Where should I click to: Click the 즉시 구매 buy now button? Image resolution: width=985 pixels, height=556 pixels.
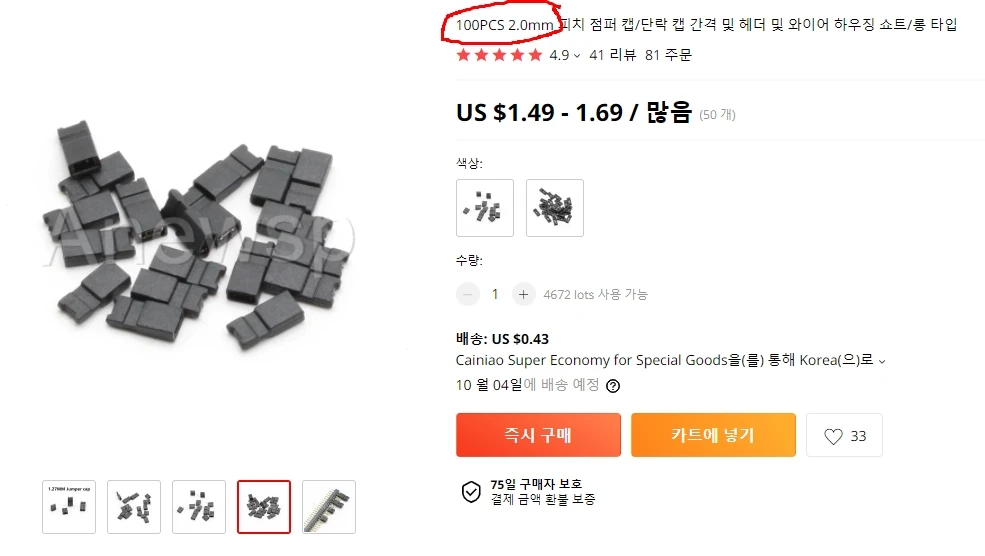click(x=538, y=435)
